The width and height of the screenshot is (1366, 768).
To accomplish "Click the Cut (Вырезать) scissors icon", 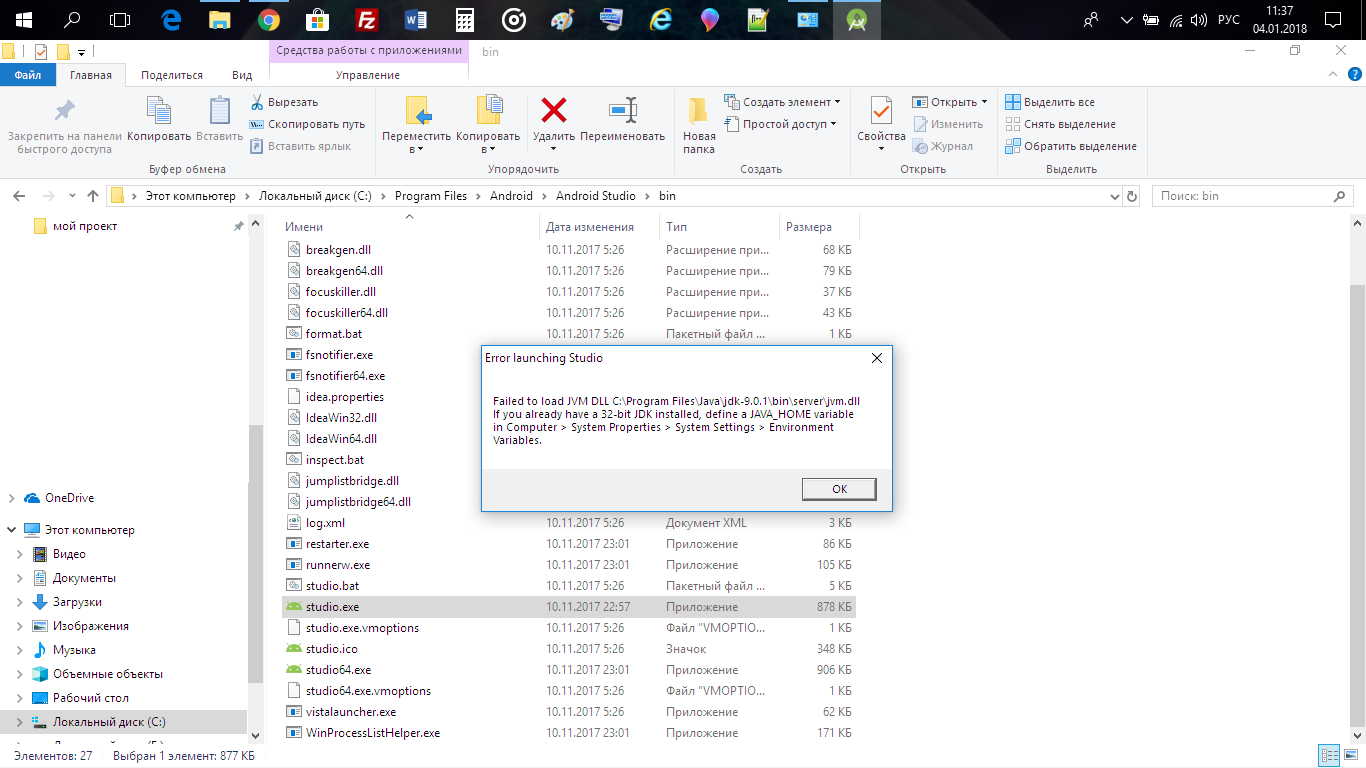I will pos(257,102).
